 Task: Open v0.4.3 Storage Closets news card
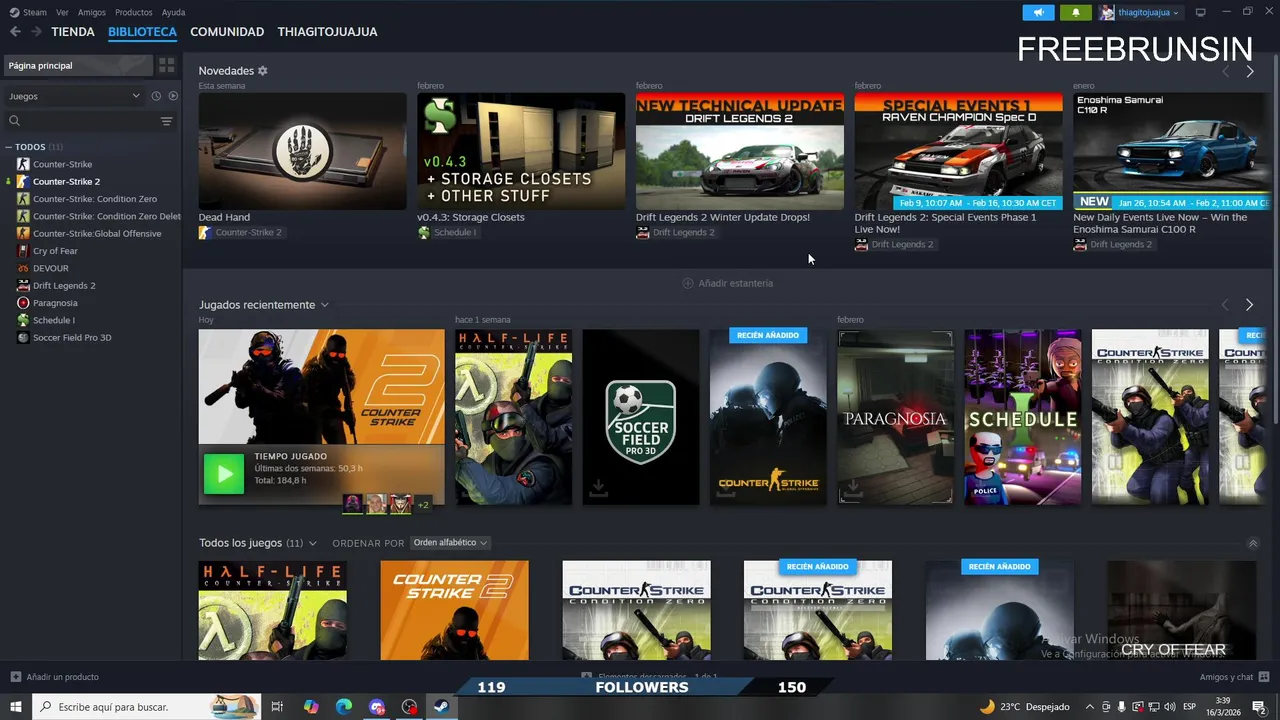521,151
